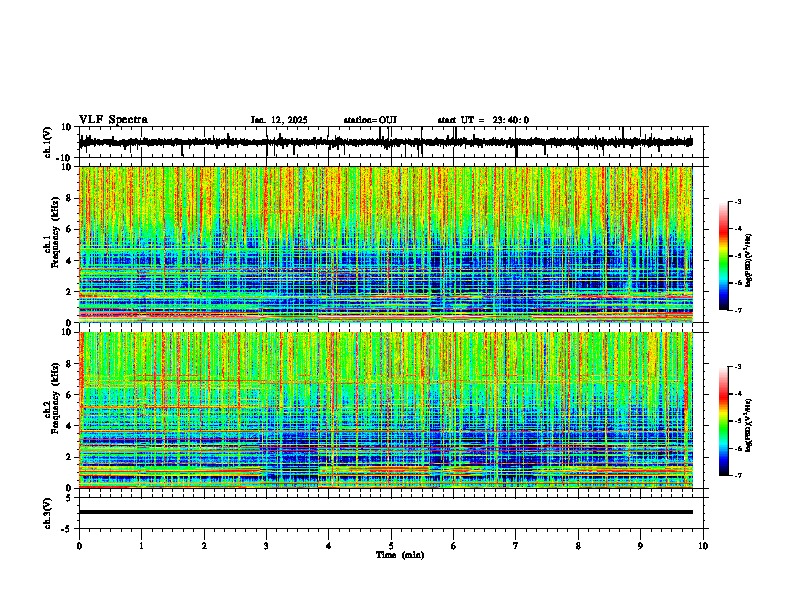
Task: Click inside the ch.2 spectrogram panel
Action: [386, 410]
